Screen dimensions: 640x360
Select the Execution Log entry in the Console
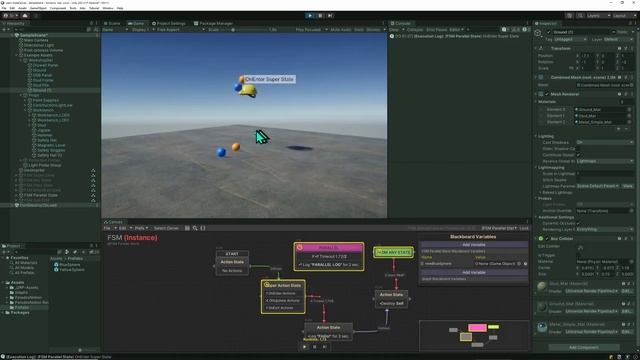click(459, 36)
